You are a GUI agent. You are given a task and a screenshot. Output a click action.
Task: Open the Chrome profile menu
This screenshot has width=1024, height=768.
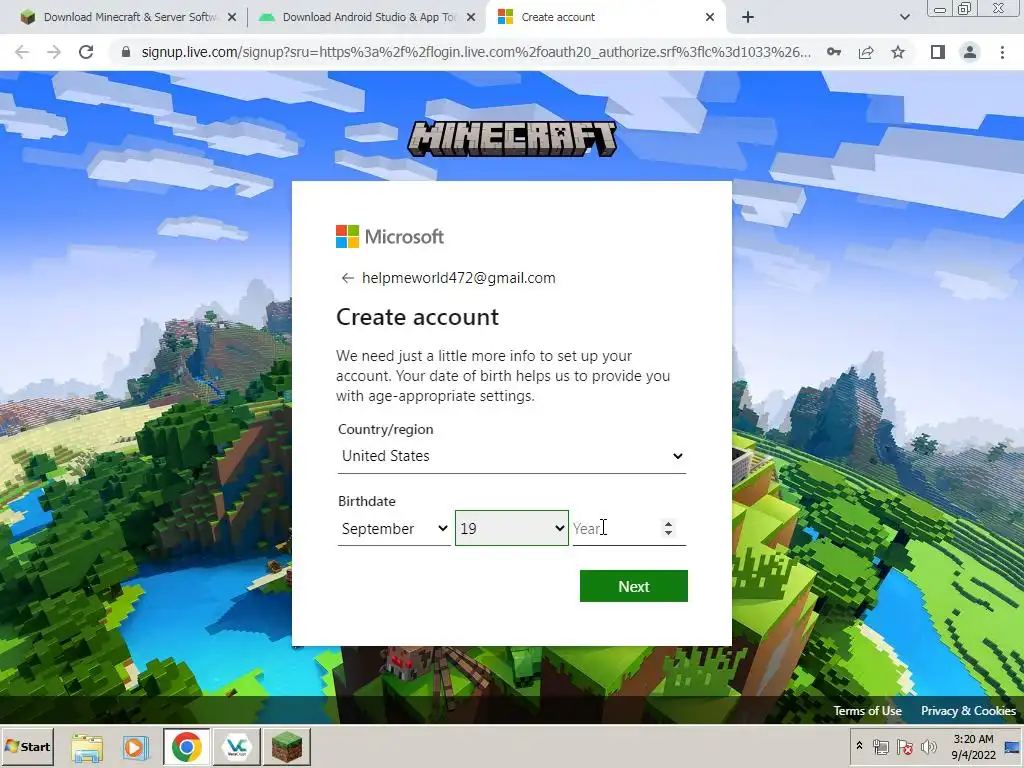click(x=970, y=52)
